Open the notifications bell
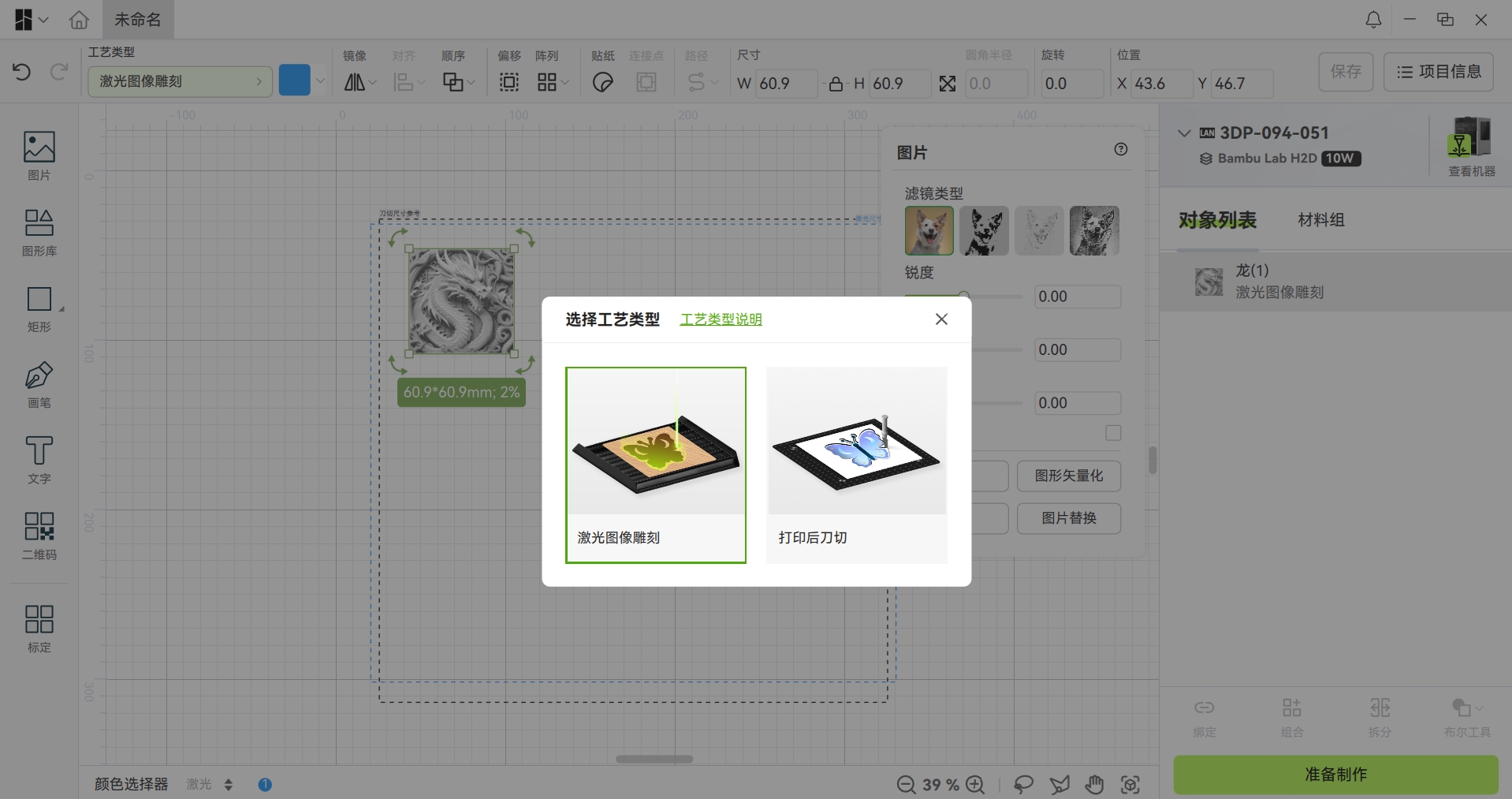 click(x=1373, y=20)
